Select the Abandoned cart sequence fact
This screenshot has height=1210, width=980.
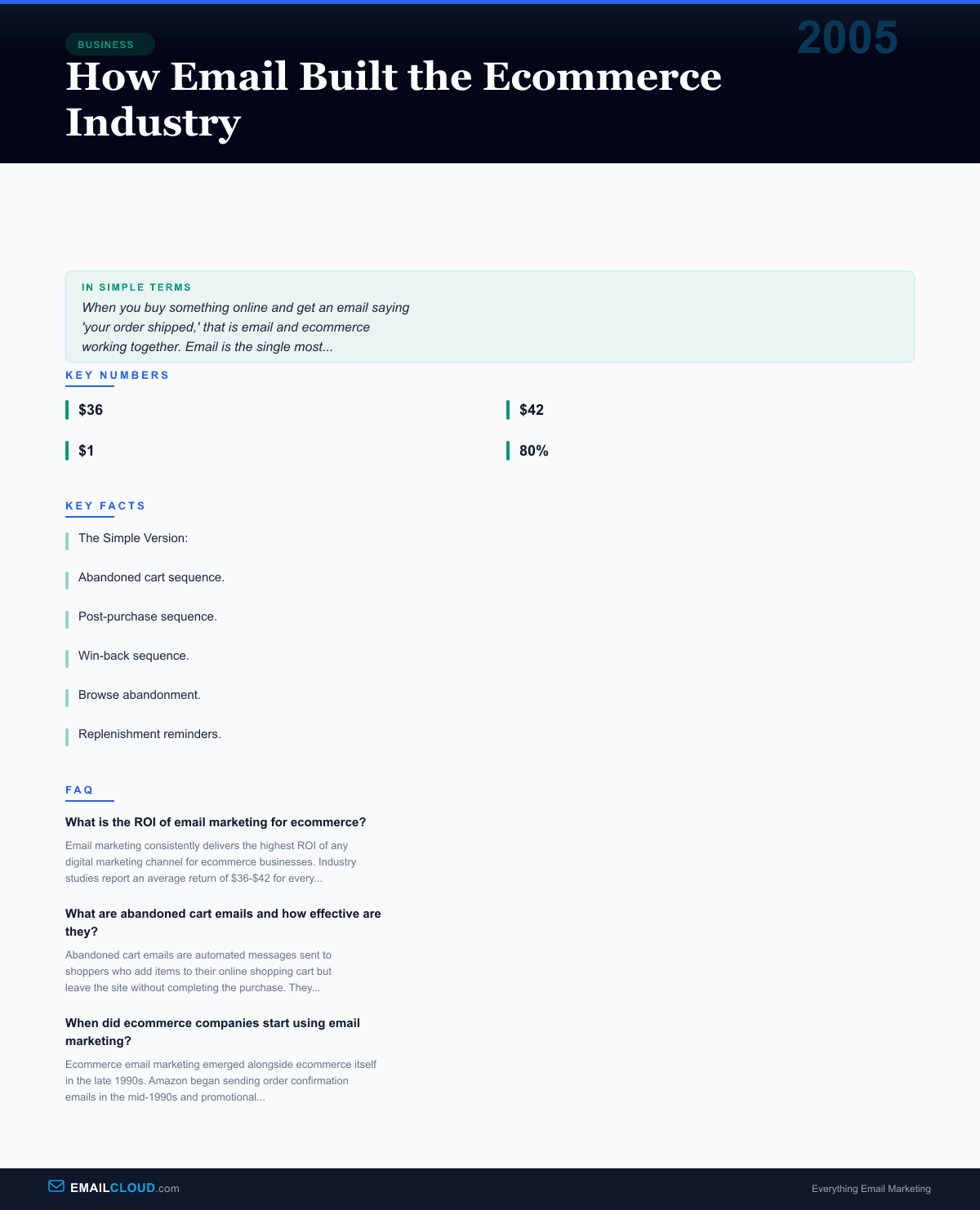[151, 577]
